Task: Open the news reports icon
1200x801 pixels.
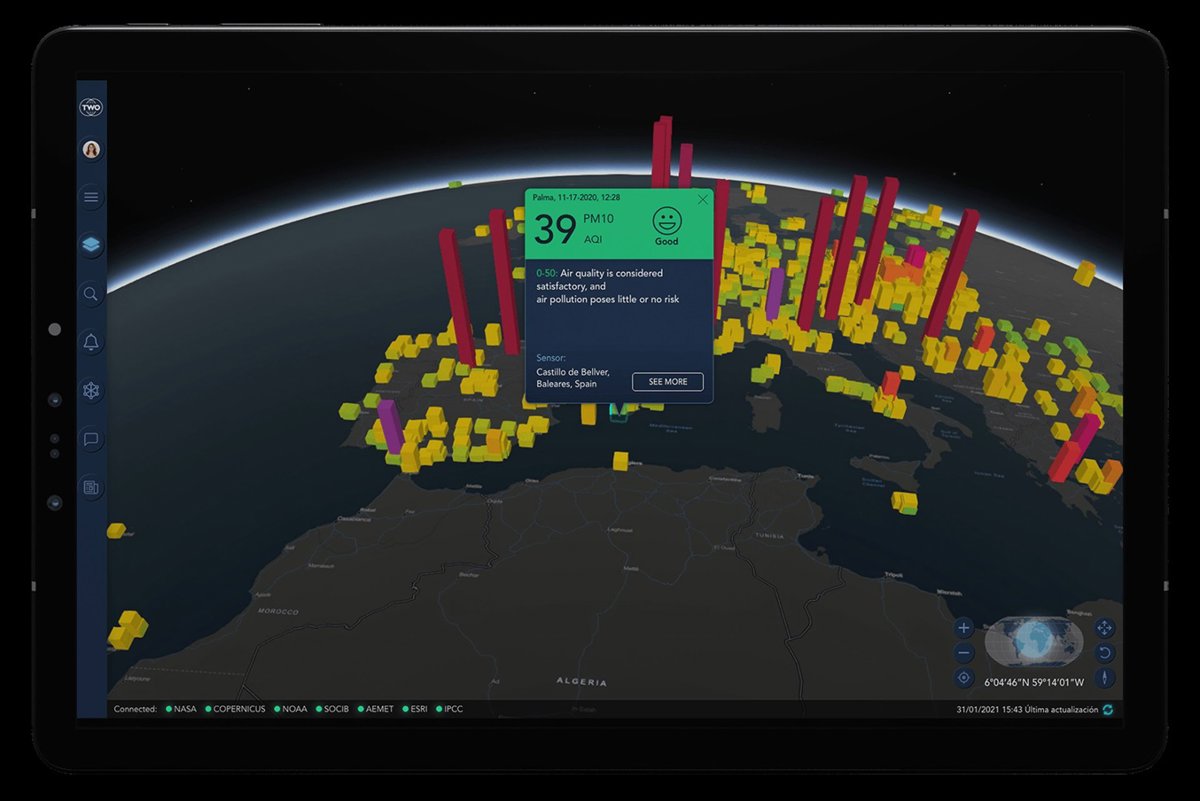Action: pyautogui.click(x=91, y=487)
